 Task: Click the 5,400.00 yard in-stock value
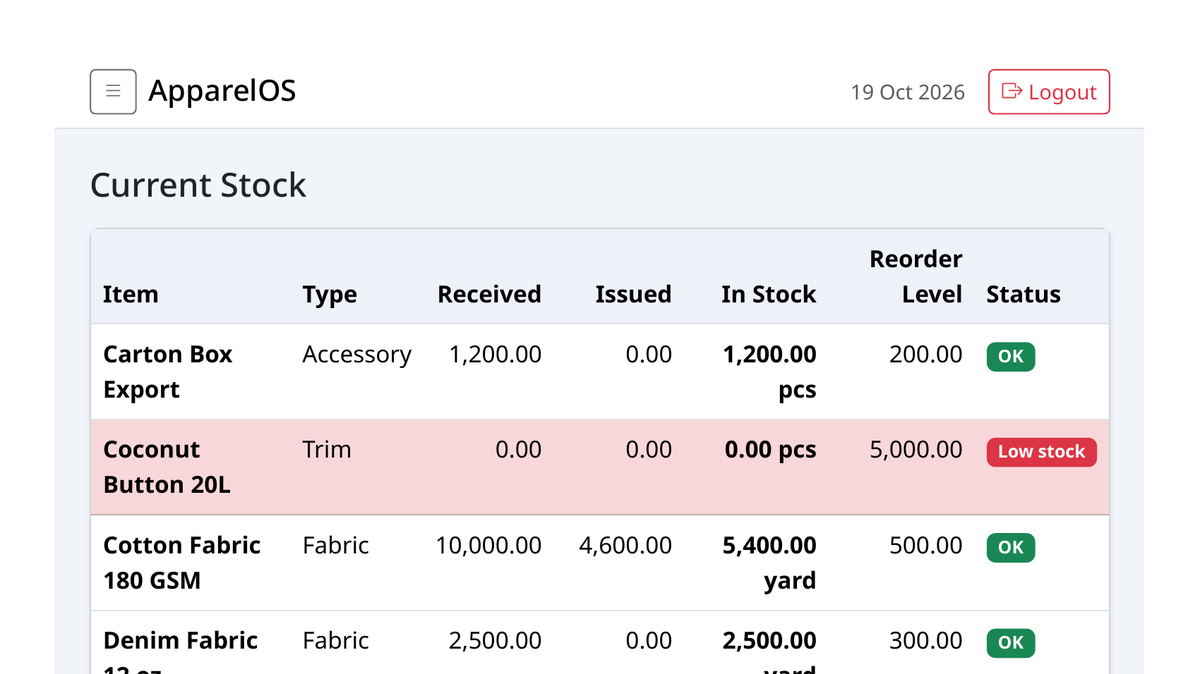(x=770, y=563)
